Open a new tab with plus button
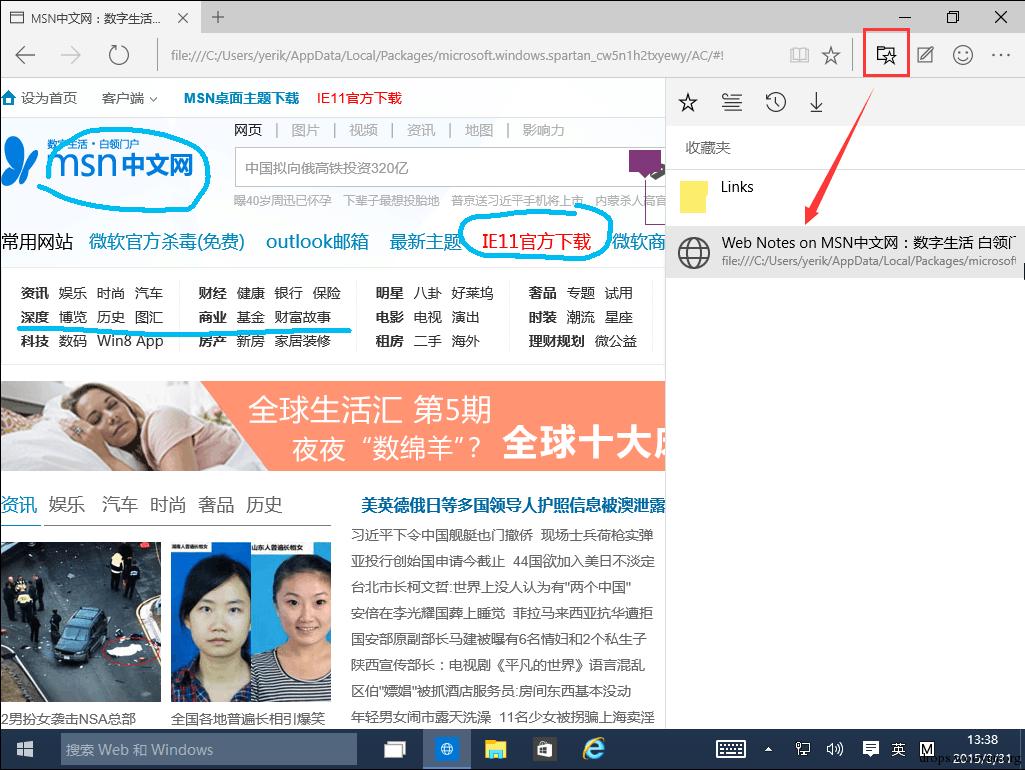1025x770 pixels. 218,18
